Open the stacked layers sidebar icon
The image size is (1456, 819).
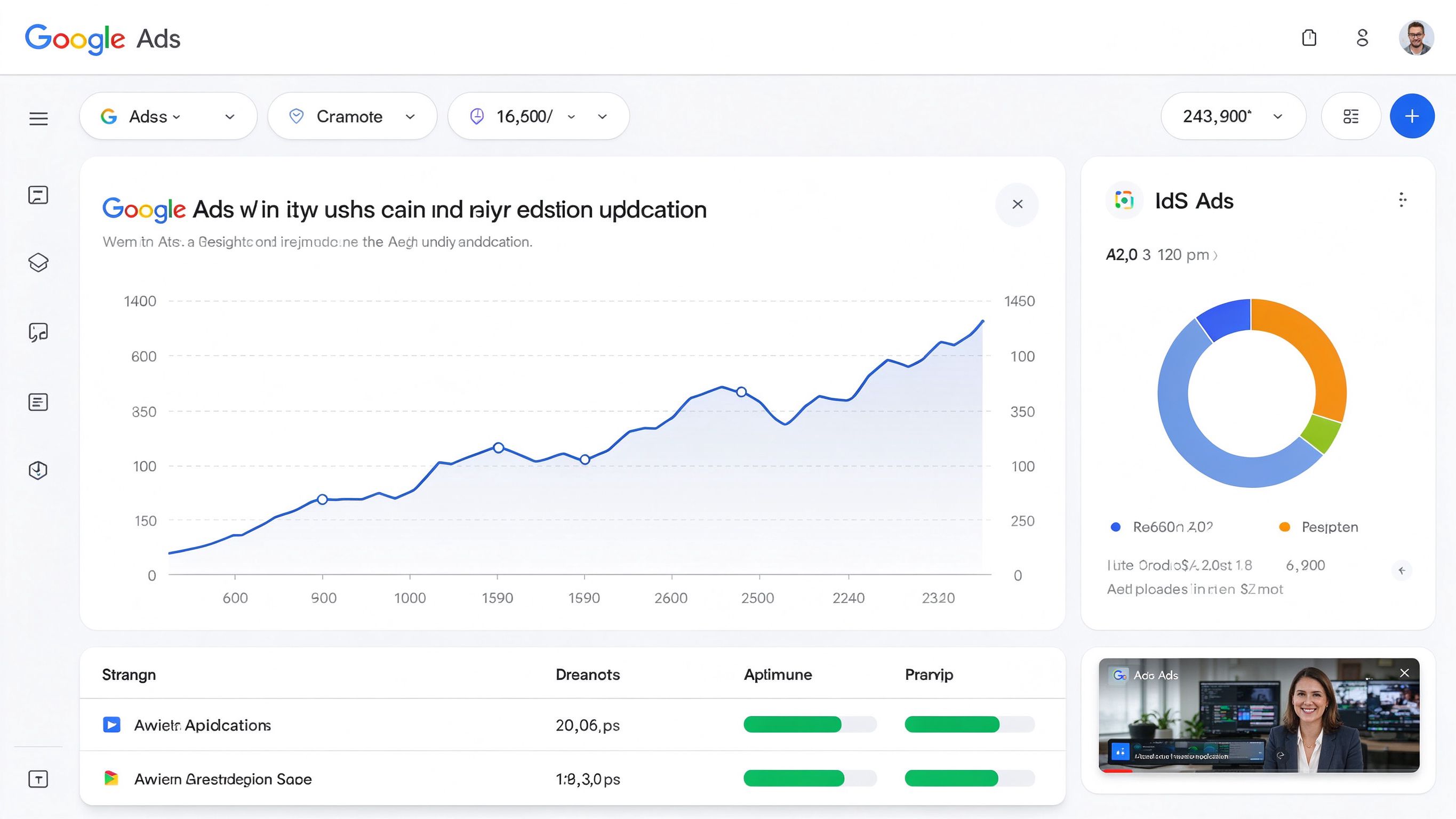pos(38,263)
